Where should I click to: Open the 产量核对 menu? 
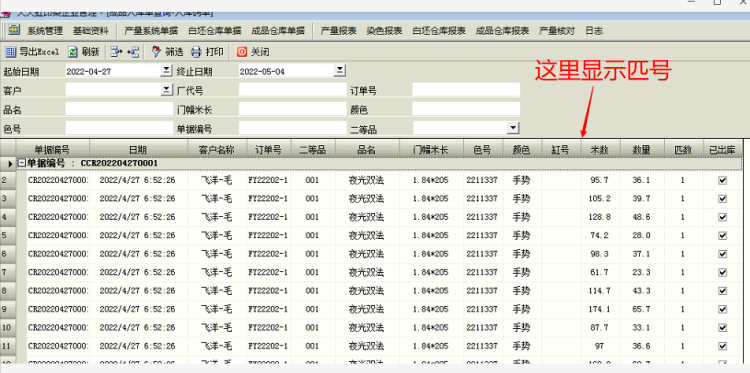pyautogui.click(x=557, y=31)
